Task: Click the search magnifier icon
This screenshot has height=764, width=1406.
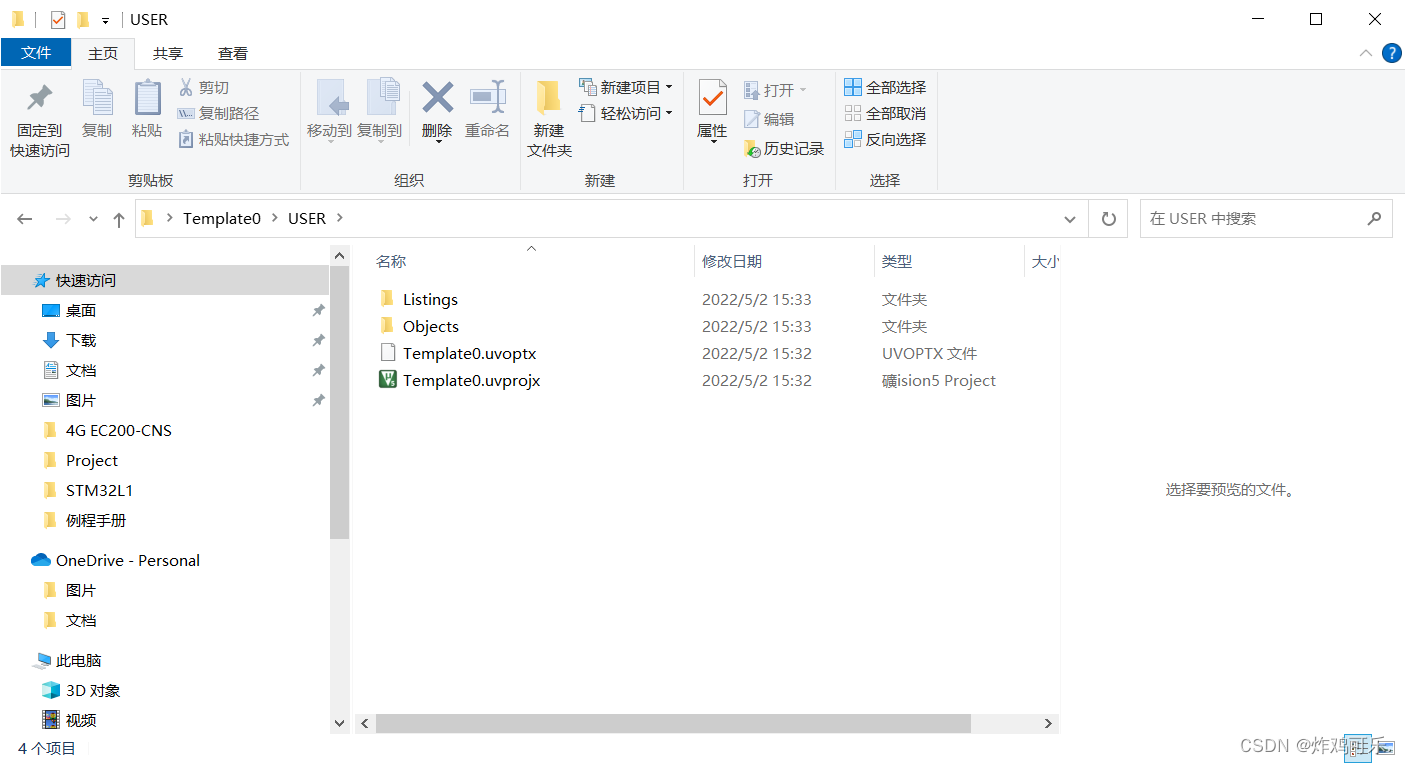Action: coord(1375,218)
